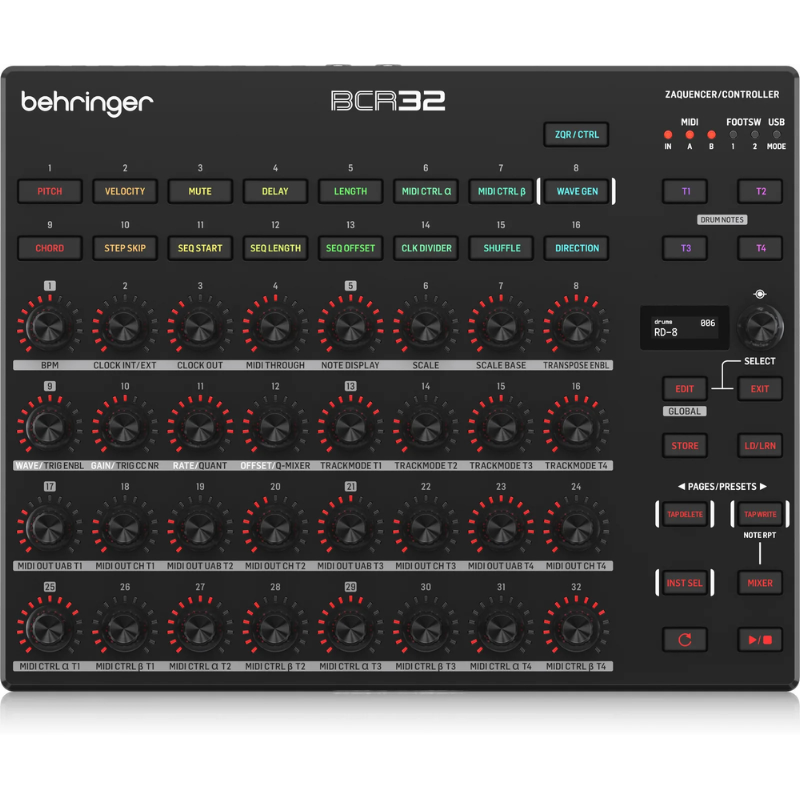Screen dimensions: 800x800
Task: Click the MIDI CTRL α T3 knob 29
Action: click(349, 628)
